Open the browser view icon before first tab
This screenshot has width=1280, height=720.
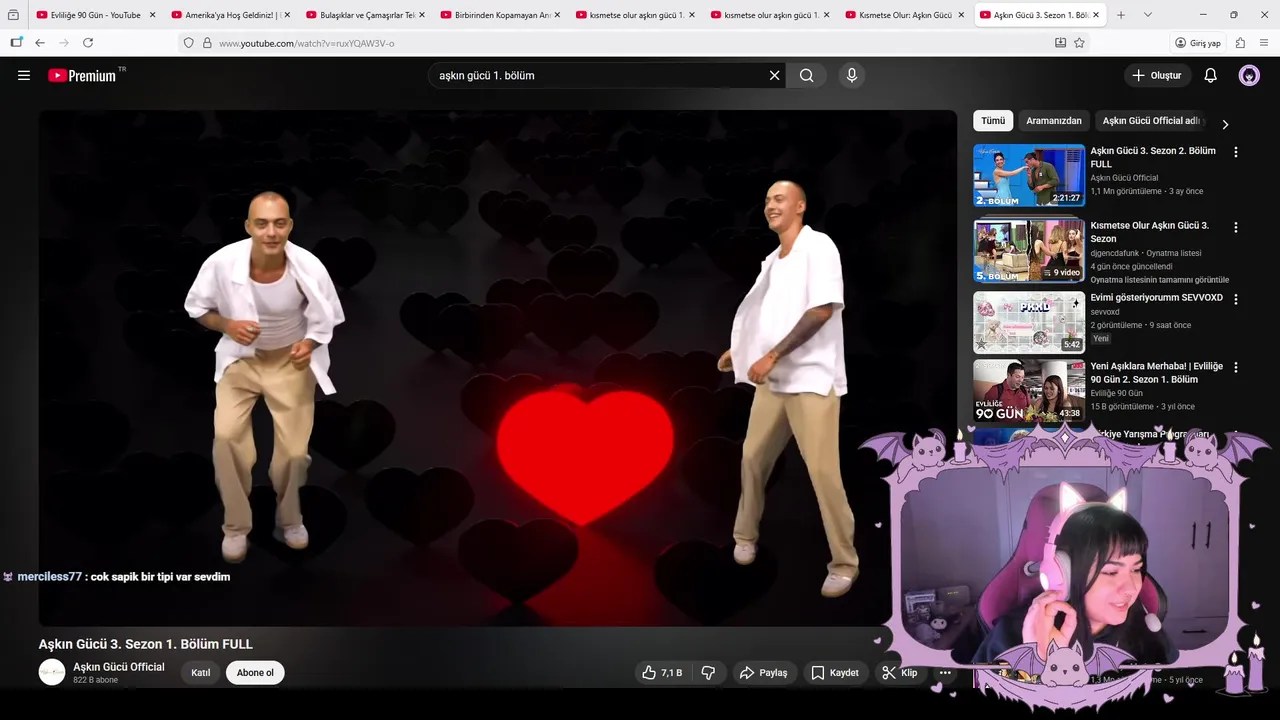pyautogui.click(x=13, y=15)
